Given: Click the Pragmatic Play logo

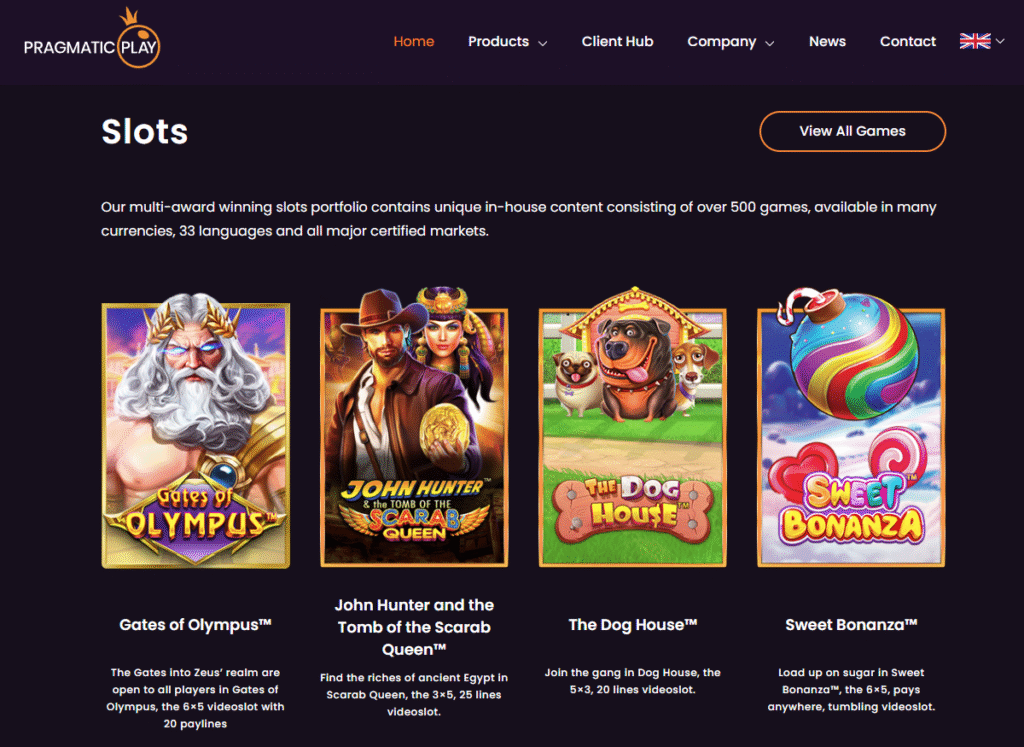Looking at the screenshot, I should [92, 38].
